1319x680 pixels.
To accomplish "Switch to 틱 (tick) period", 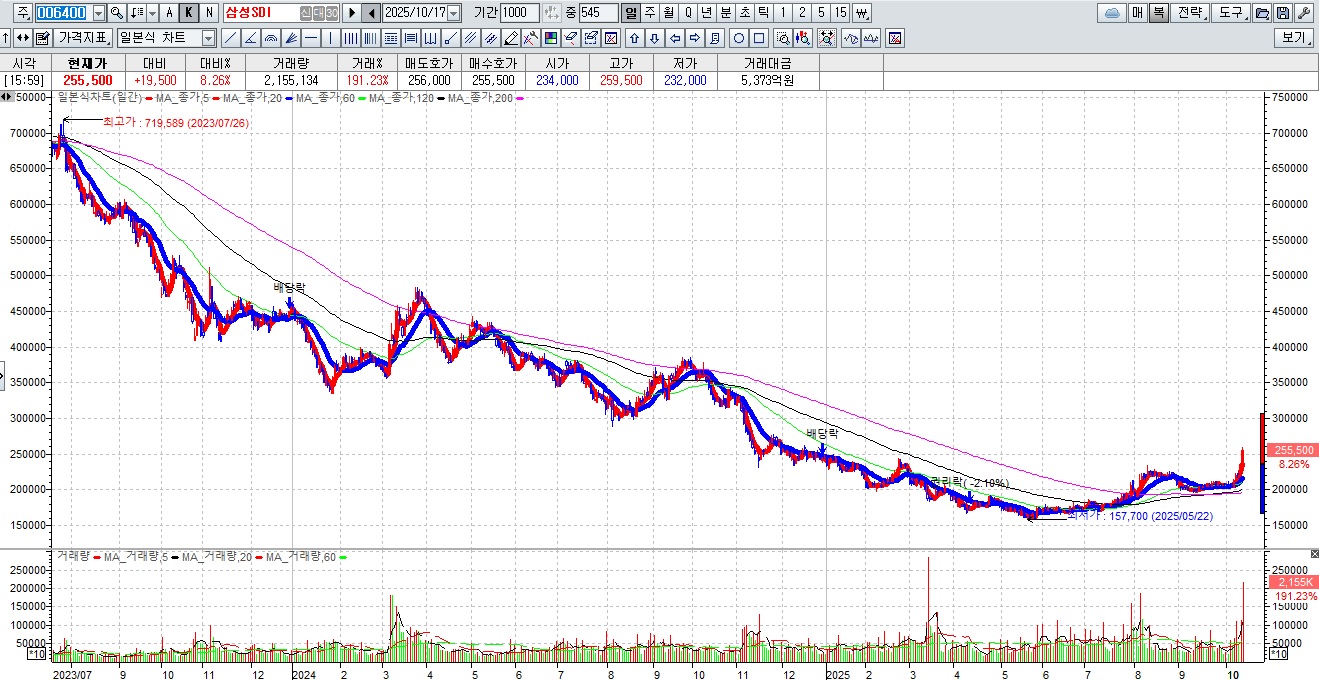I will coord(763,13).
